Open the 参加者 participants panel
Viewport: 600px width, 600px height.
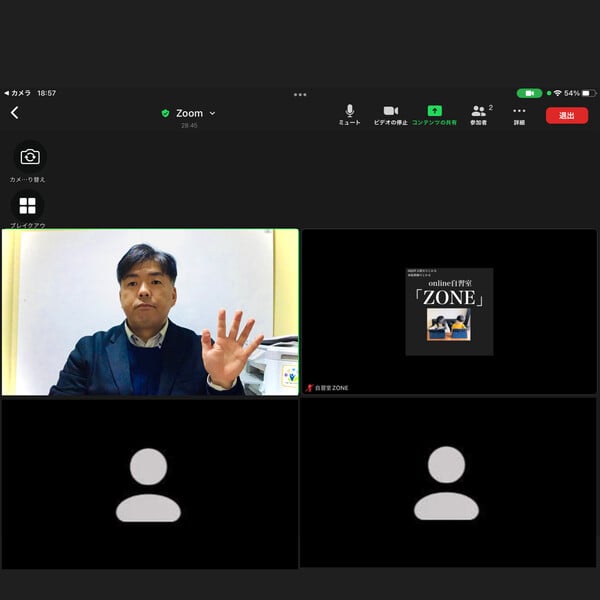pyautogui.click(x=479, y=112)
